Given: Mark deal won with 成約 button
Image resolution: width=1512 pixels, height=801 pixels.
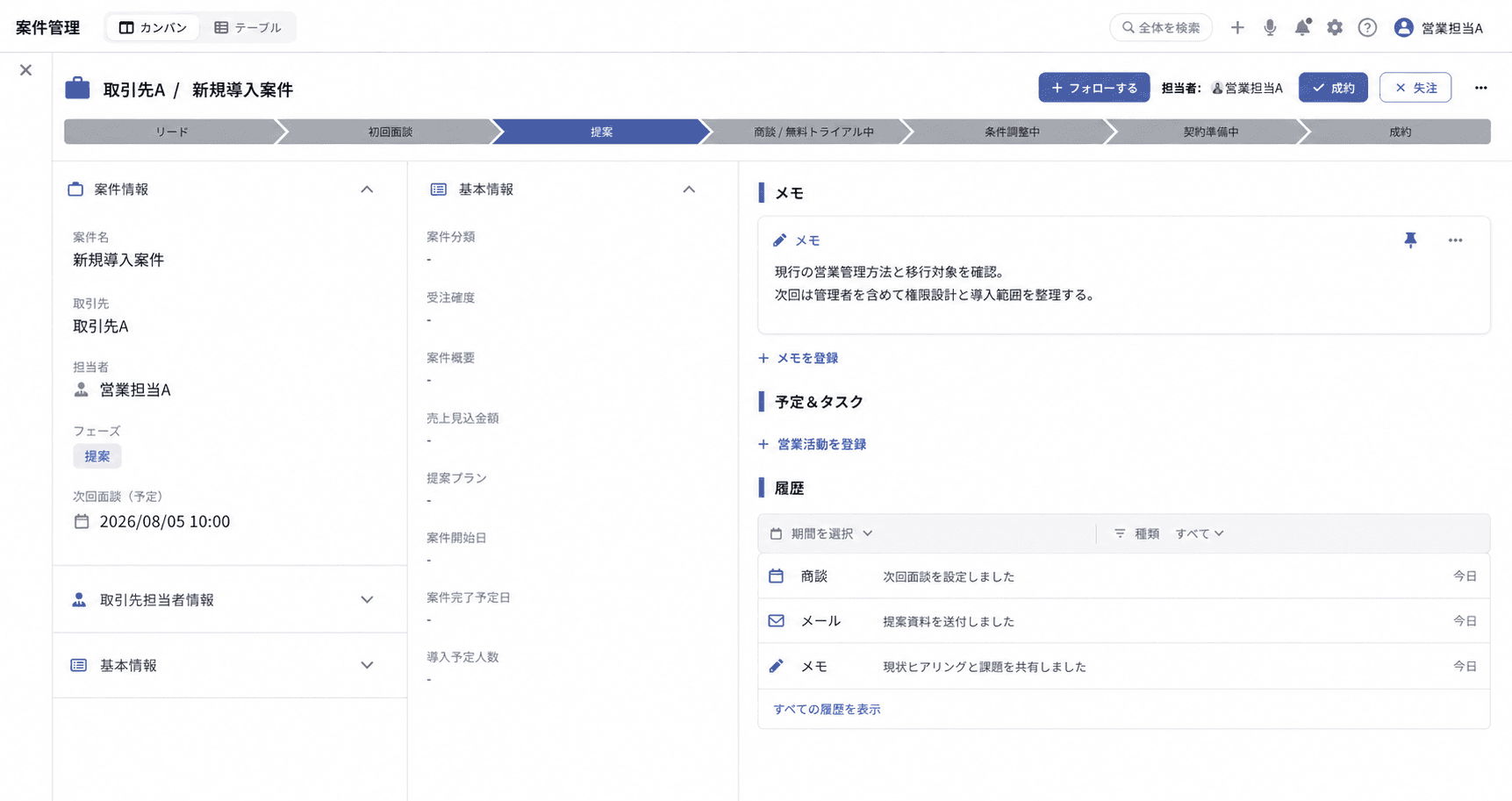Looking at the screenshot, I should [x=1333, y=88].
